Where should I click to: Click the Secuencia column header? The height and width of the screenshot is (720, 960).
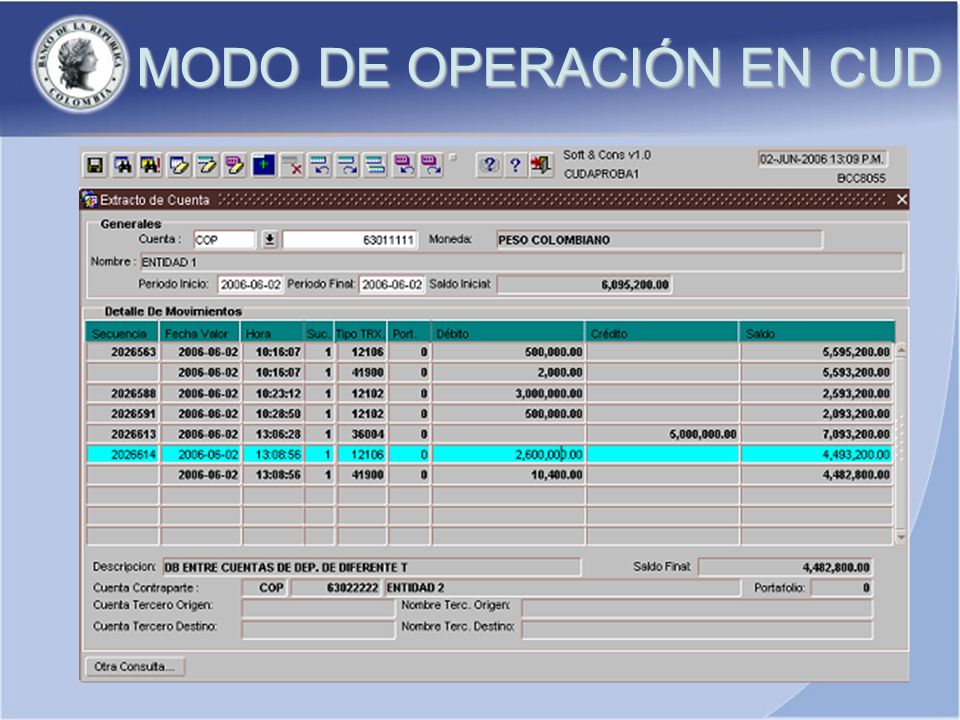[122, 334]
